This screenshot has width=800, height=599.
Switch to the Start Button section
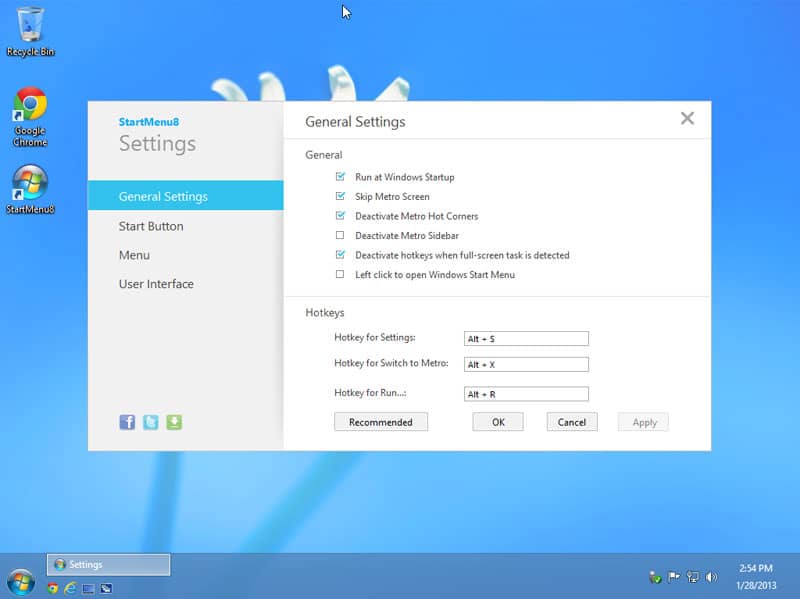coord(151,226)
